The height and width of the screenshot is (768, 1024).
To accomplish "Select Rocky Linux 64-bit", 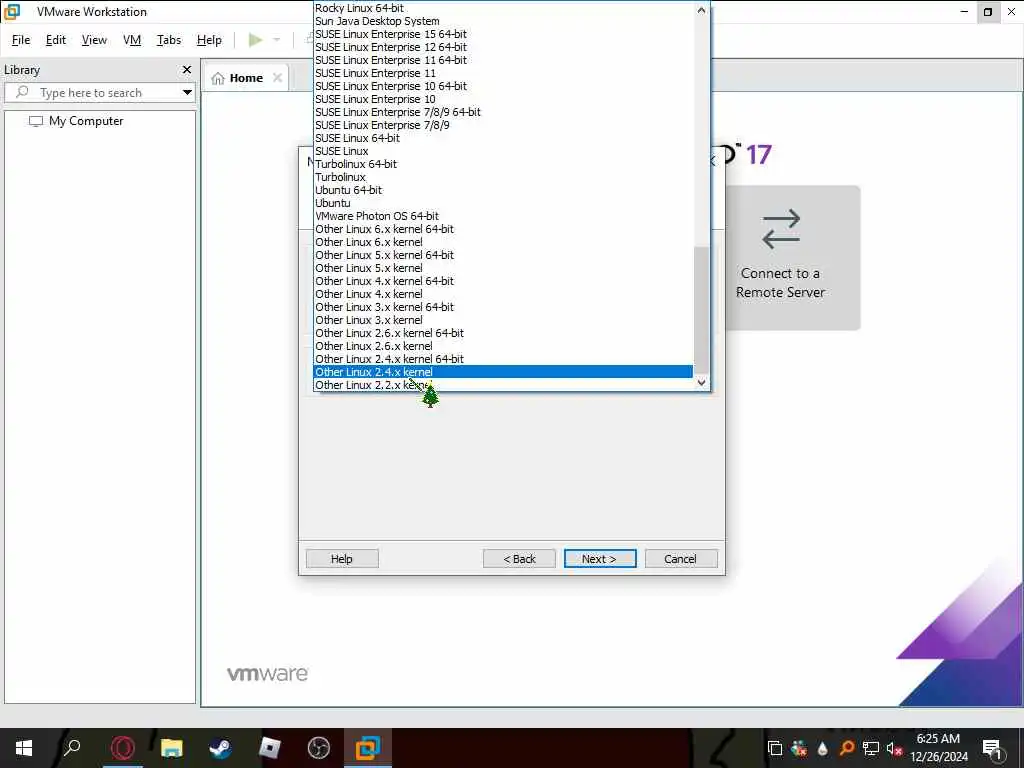I will (x=503, y=8).
